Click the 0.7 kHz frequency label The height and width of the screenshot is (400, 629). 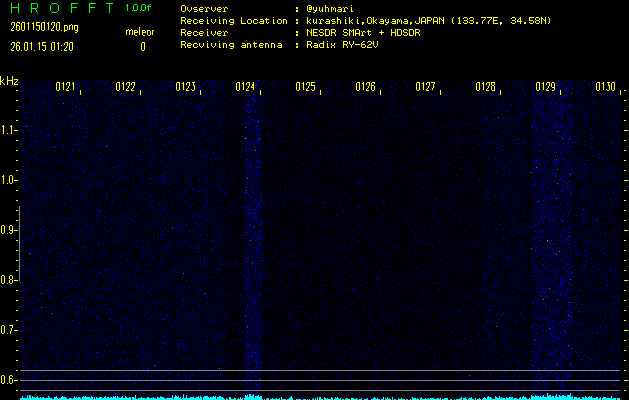(x=9, y=330)
